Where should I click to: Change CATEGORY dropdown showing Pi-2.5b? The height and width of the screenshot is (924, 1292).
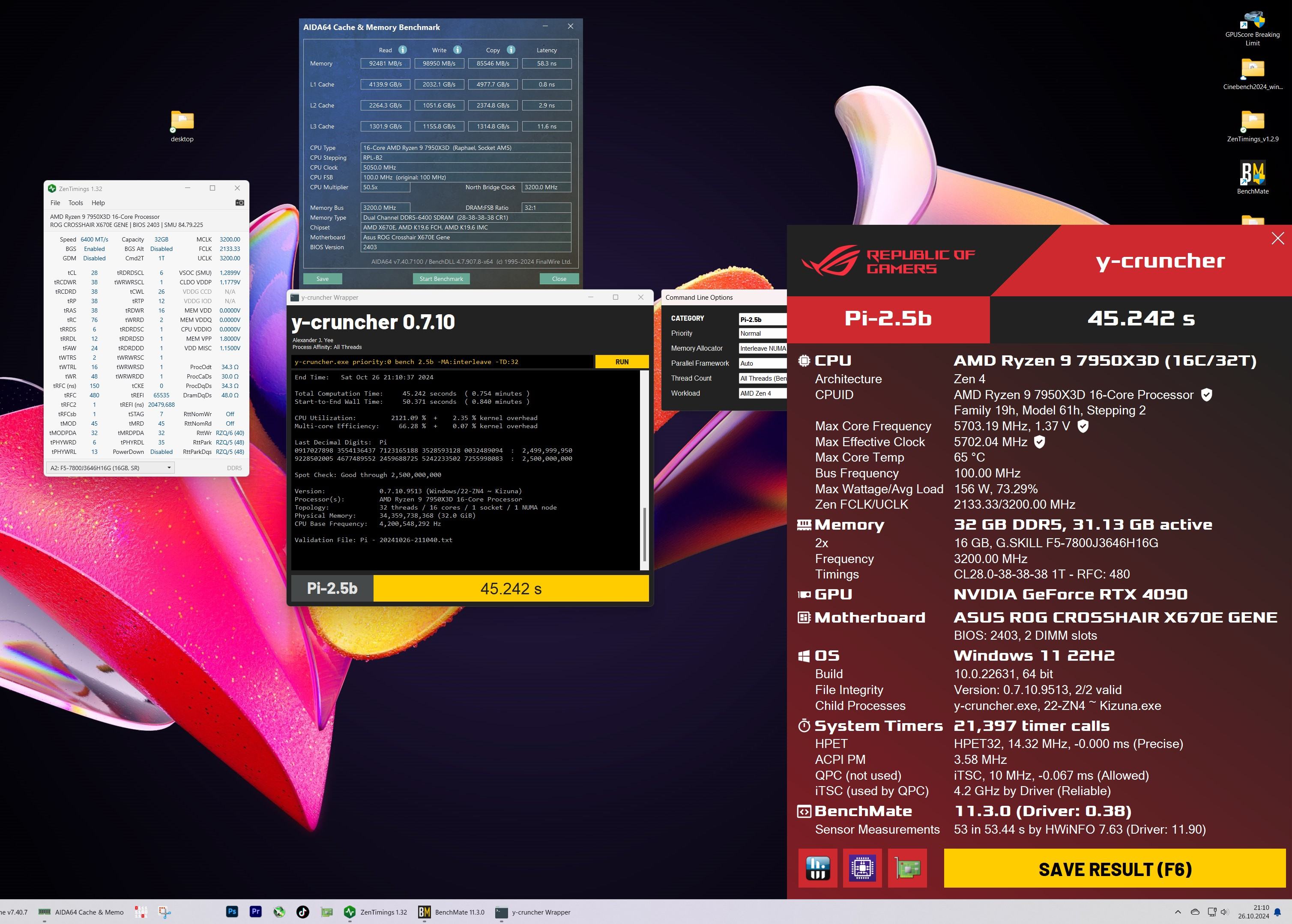point(762,319)
